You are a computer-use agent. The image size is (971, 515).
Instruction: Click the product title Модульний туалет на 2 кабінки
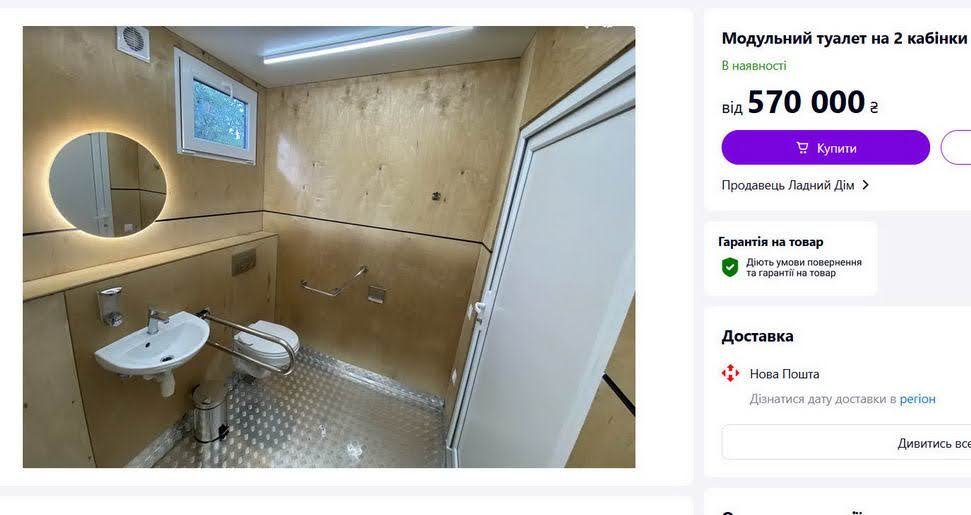tap(844, 38)
